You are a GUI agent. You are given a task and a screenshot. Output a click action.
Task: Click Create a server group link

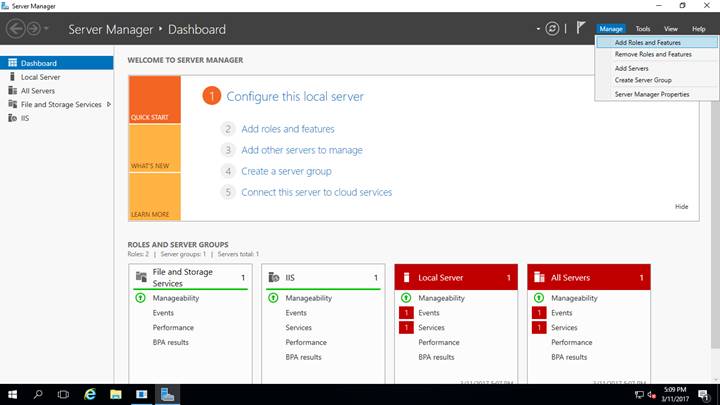286,171
